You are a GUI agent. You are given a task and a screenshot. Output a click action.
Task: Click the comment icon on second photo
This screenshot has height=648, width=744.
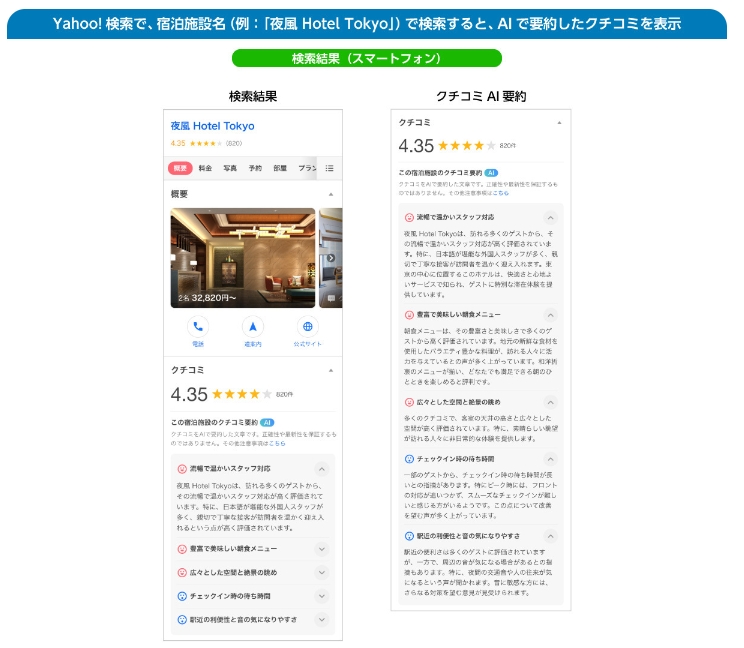[x=331, y=298]
